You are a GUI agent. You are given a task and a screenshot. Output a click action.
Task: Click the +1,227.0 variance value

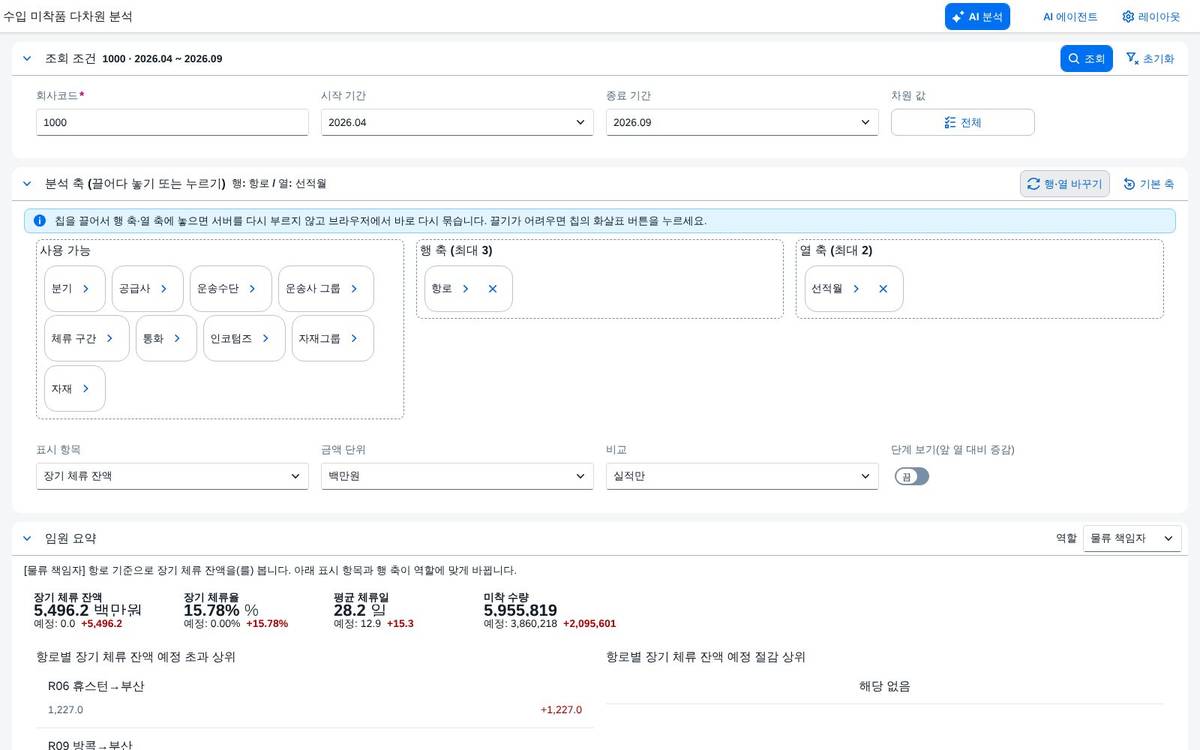click(x=561, y=710)
